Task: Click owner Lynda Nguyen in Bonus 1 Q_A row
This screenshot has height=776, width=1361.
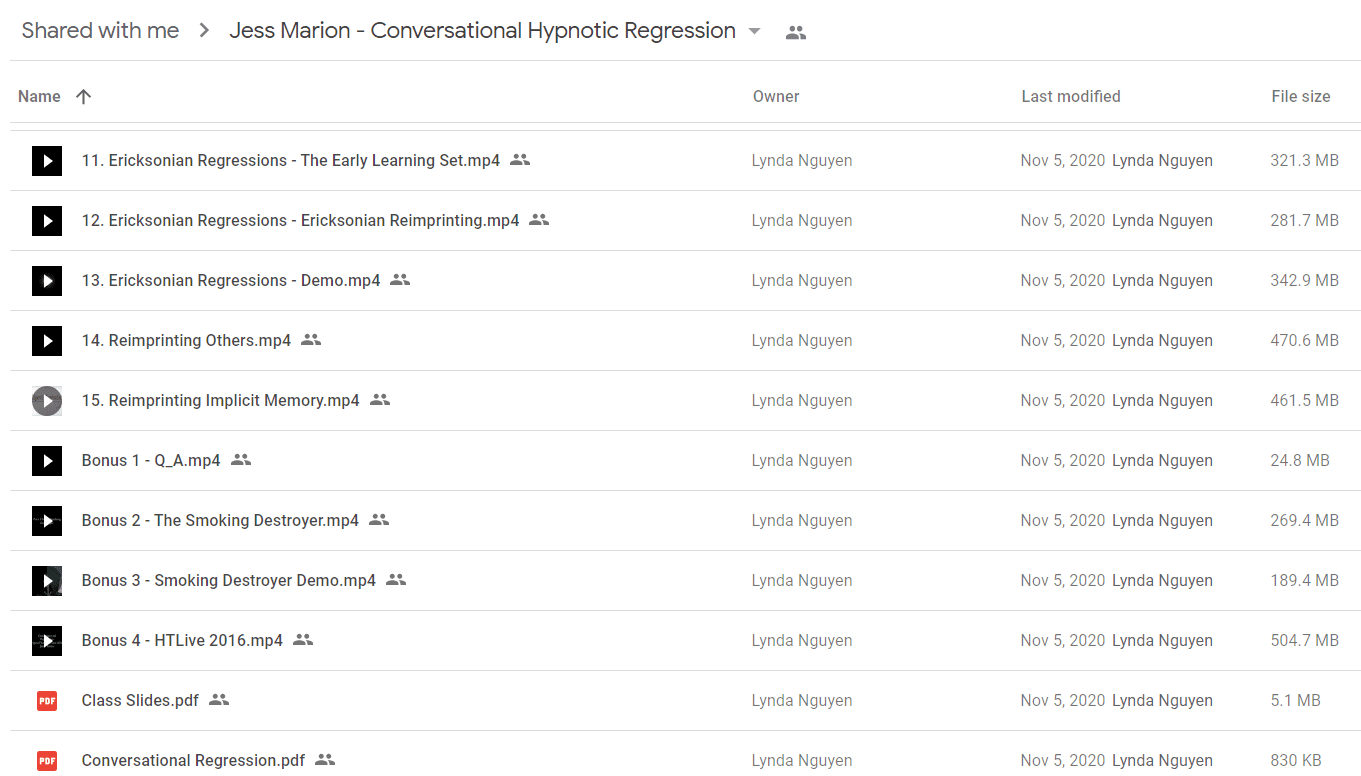Action: (802, 460)
